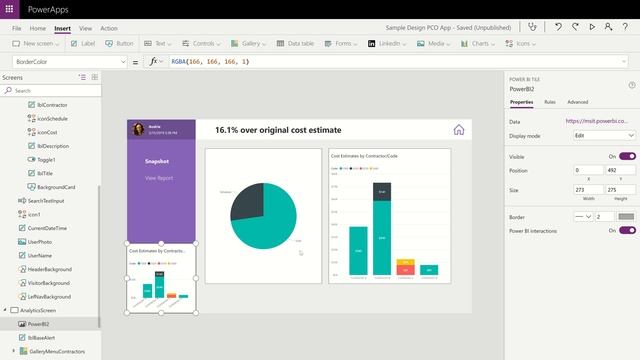
Task: Open the Power BI data link
Action: (596, 121)
